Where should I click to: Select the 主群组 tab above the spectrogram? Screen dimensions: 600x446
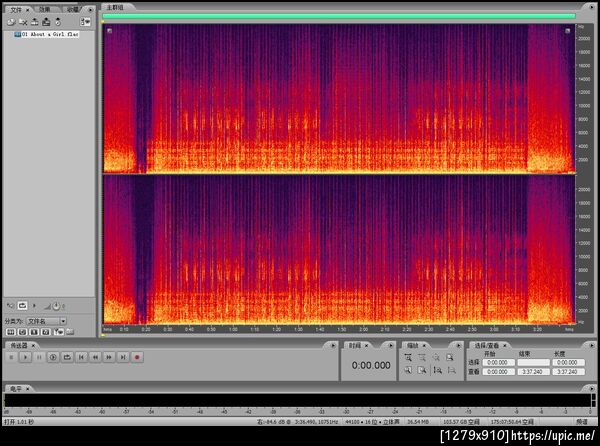(115, 8)
